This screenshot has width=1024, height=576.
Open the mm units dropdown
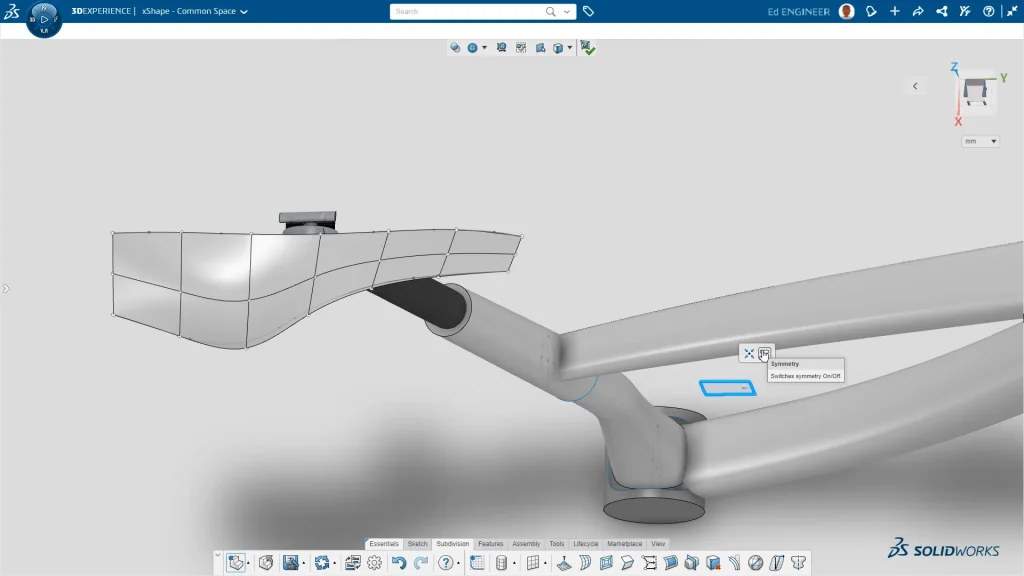[x=980, y=141]
